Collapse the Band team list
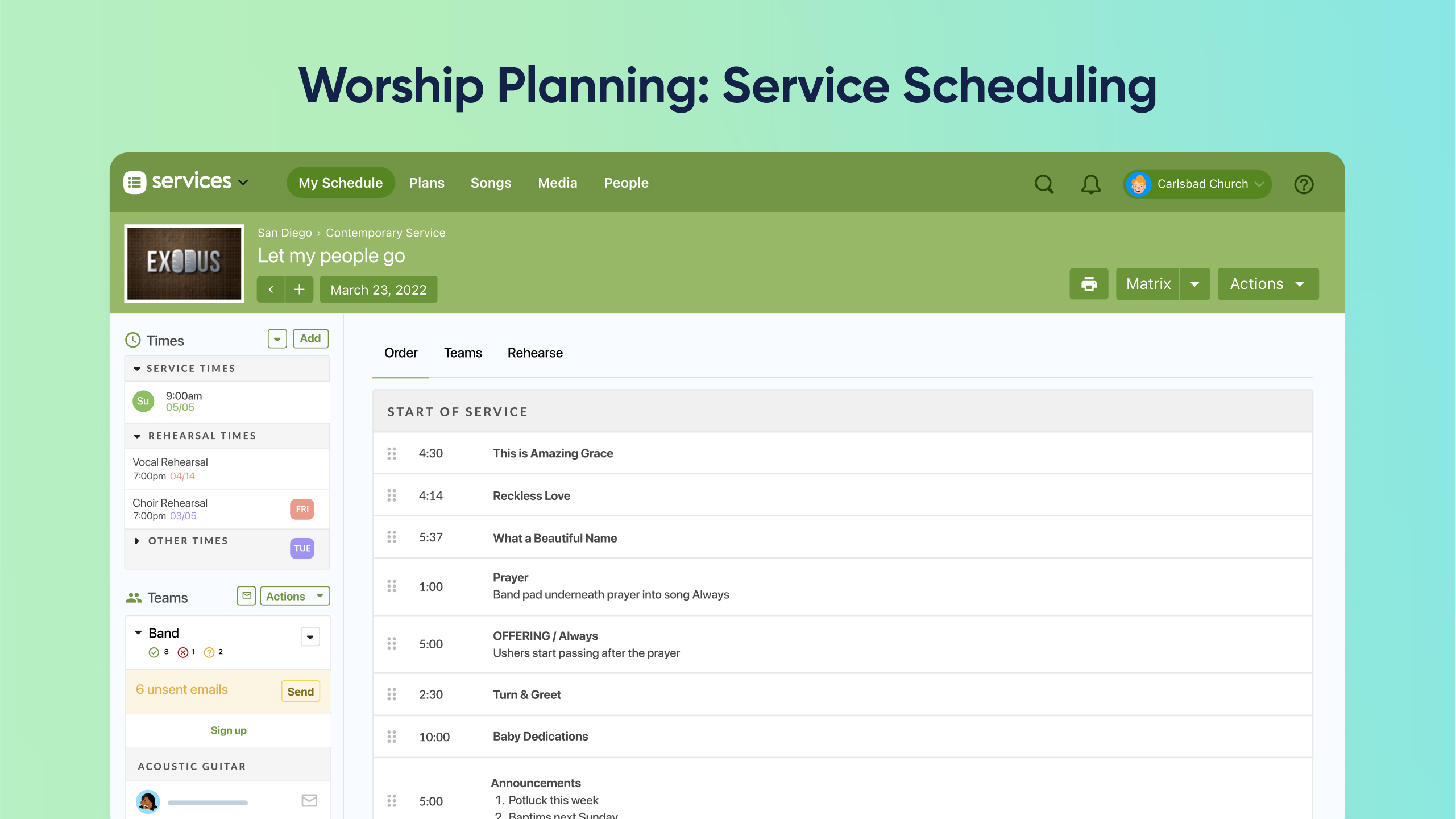 pos(137,632)
